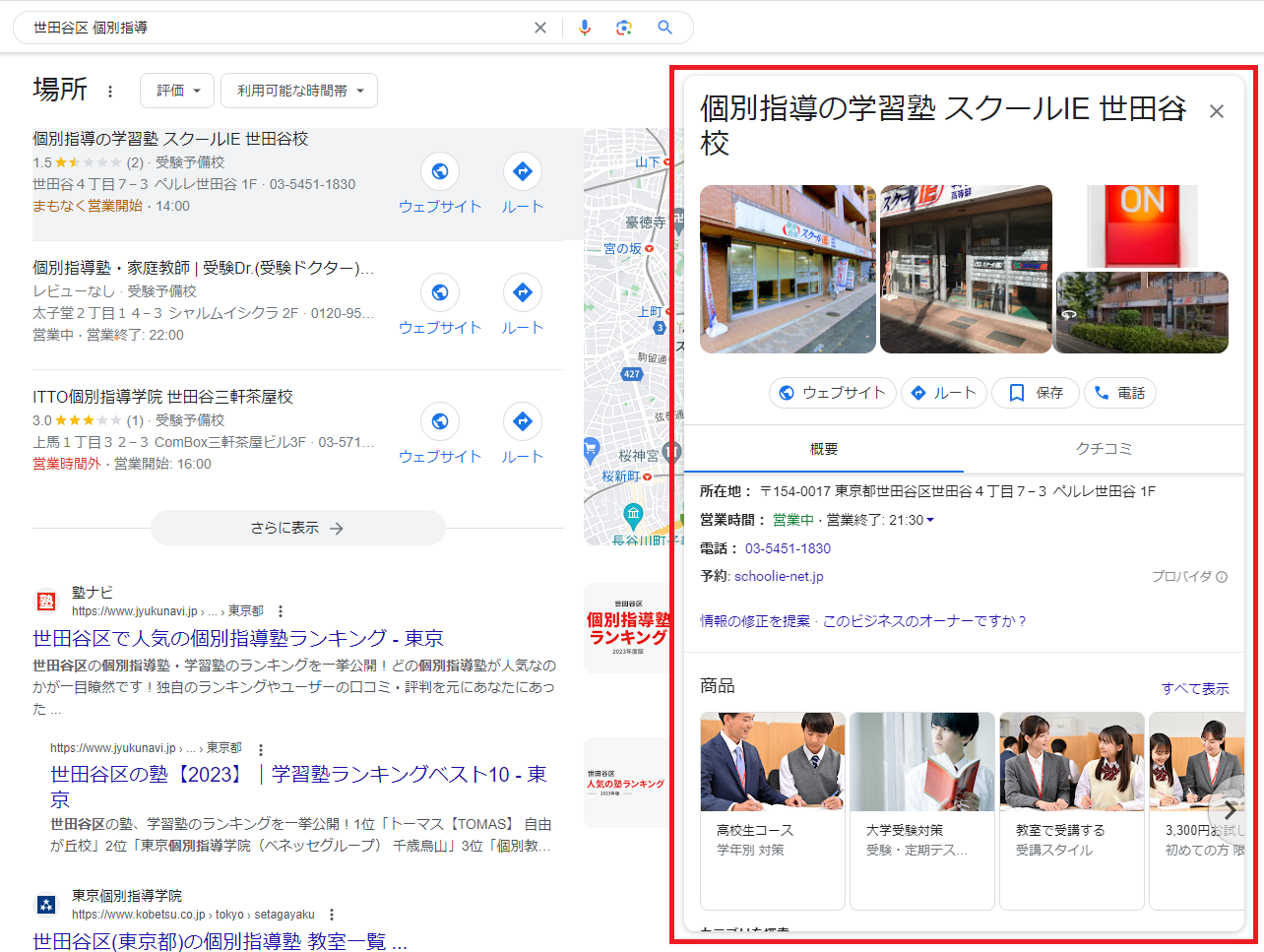1264x952 pixels.
Task: Open the storefront photo with blue awning
Action: click(788, 269)
